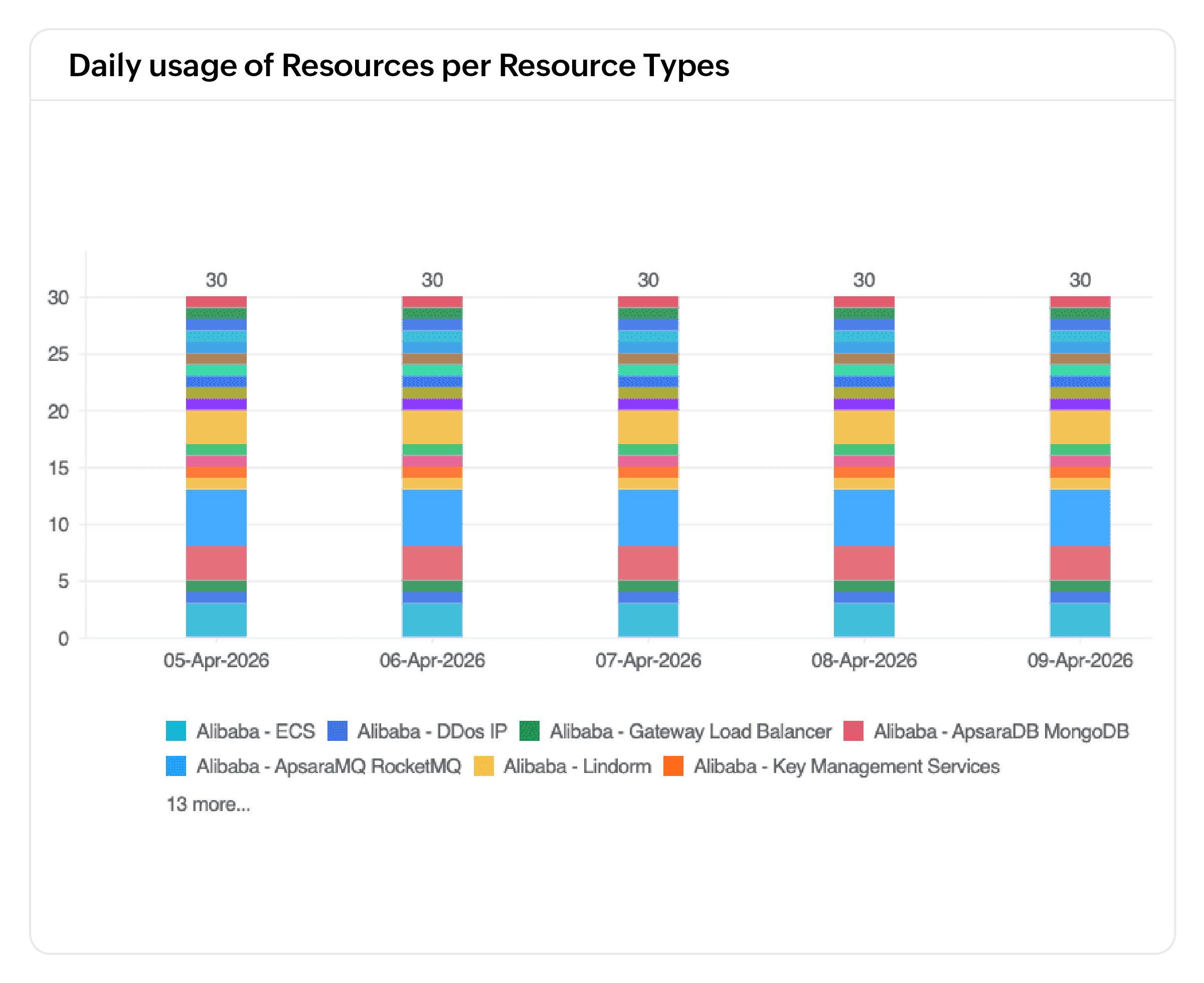
Task: Click the total label 30 above 05-Apr-2026 bar
Action: (x=216, y=280)
